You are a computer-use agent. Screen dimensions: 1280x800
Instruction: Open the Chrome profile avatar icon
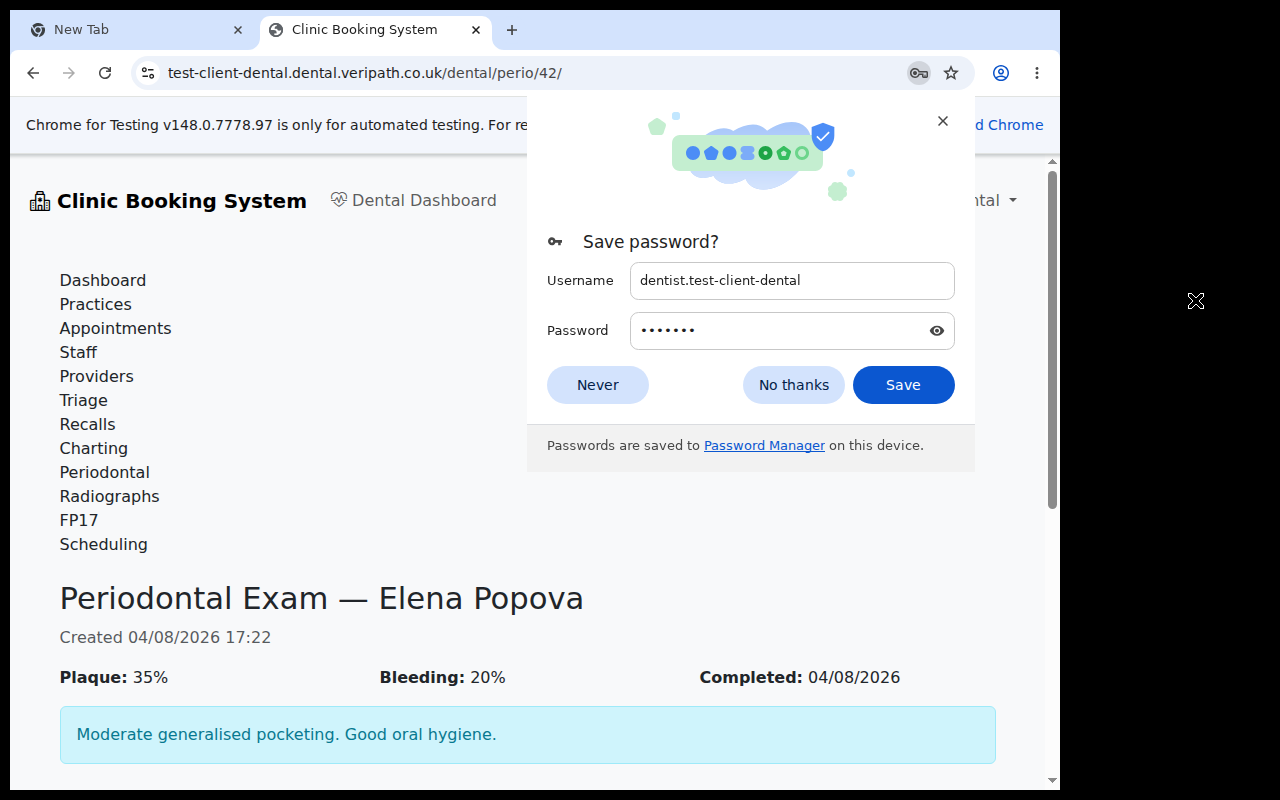point(1001,73)
